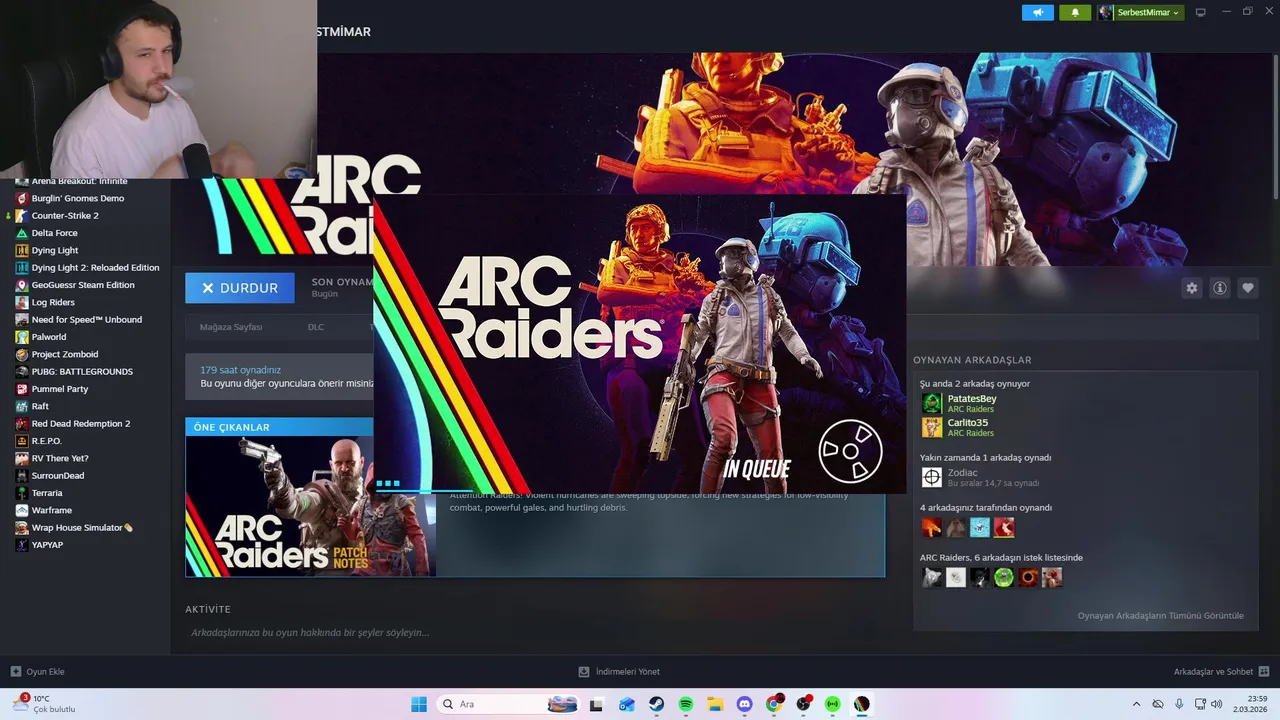Select Red Dead Redemption 2
This screenshot has width=1280, height=720.
80,423
